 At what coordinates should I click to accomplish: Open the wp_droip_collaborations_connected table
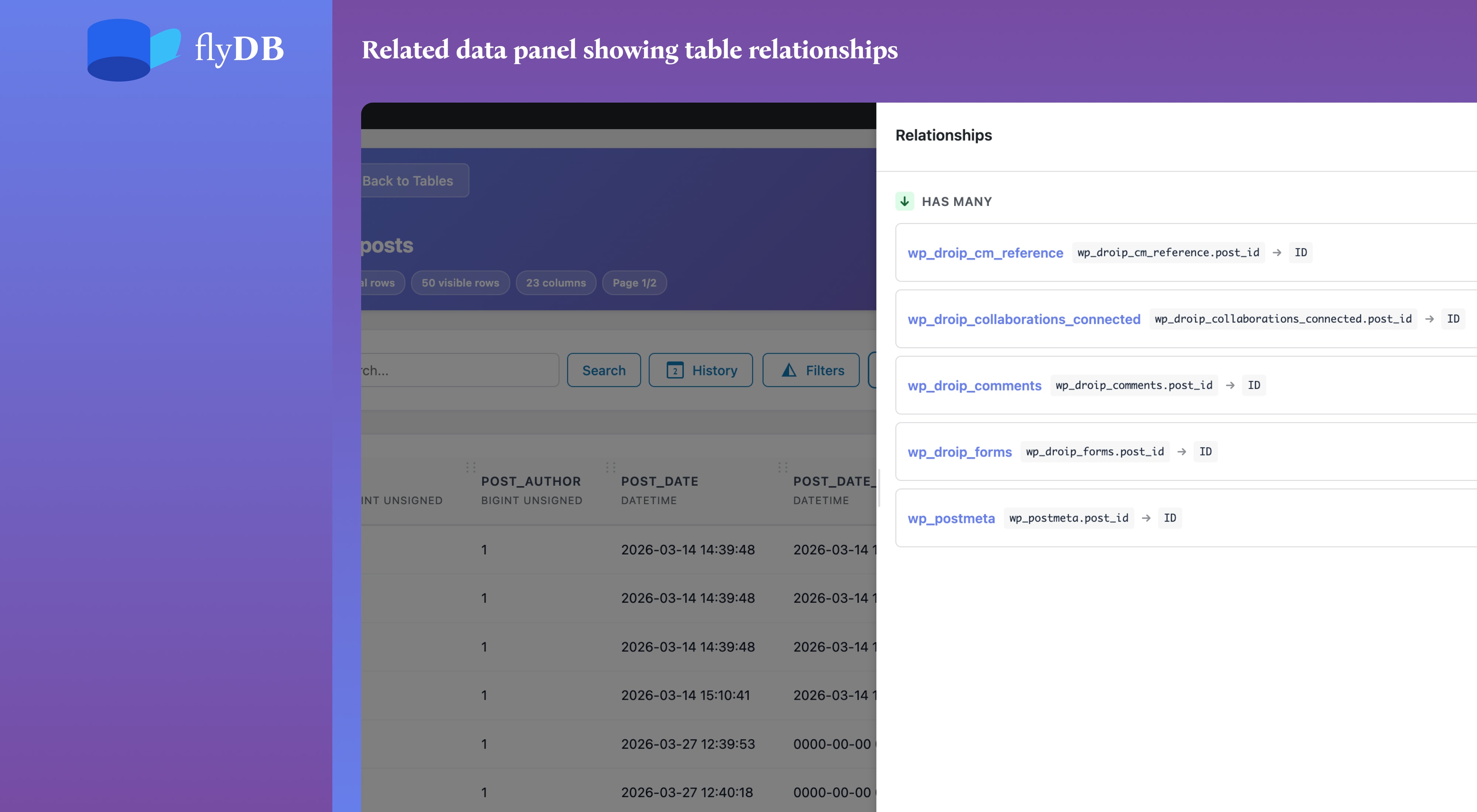[x=1024, y=319]
